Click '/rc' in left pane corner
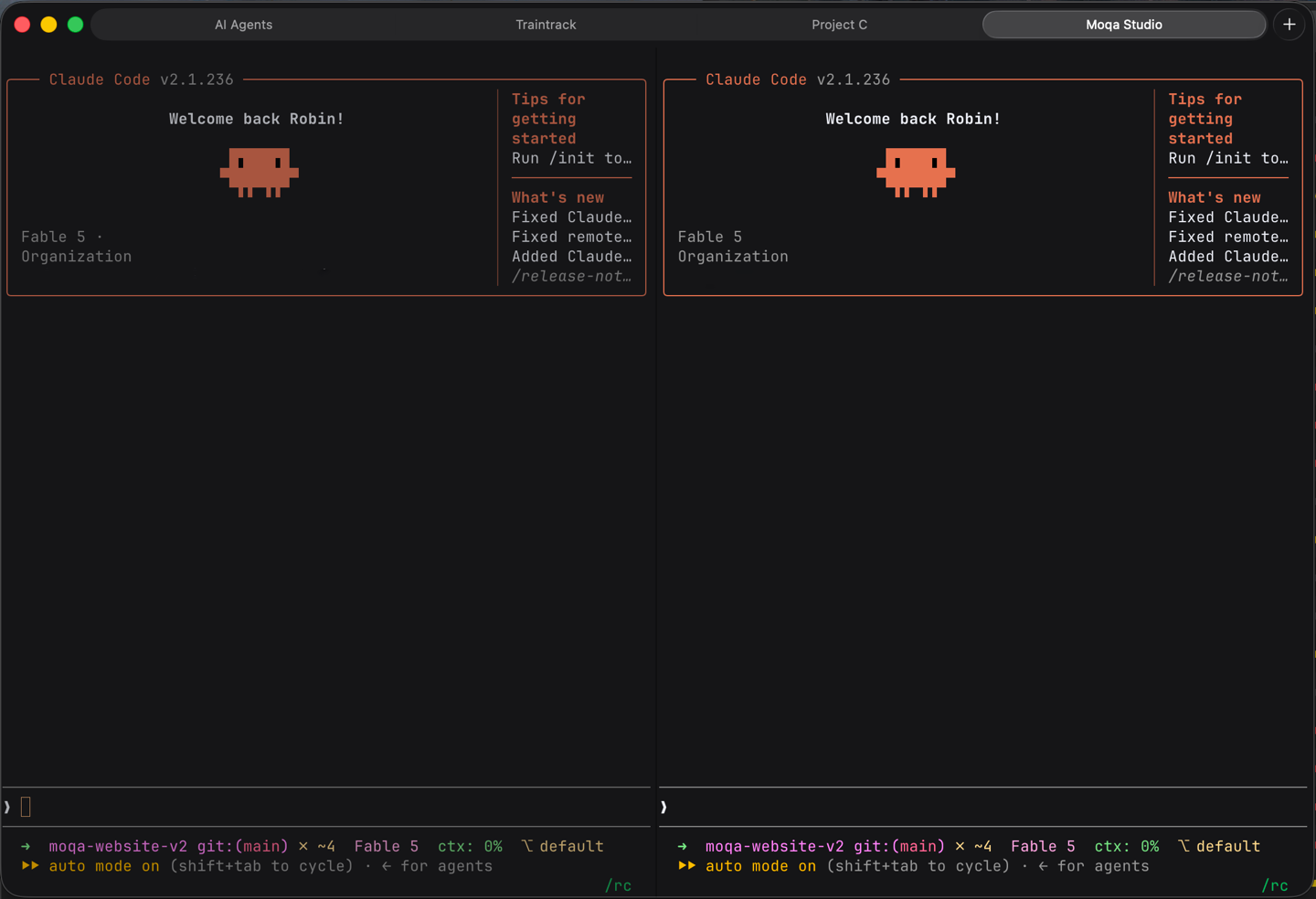The image size is (1316, 899). [619, 885]
